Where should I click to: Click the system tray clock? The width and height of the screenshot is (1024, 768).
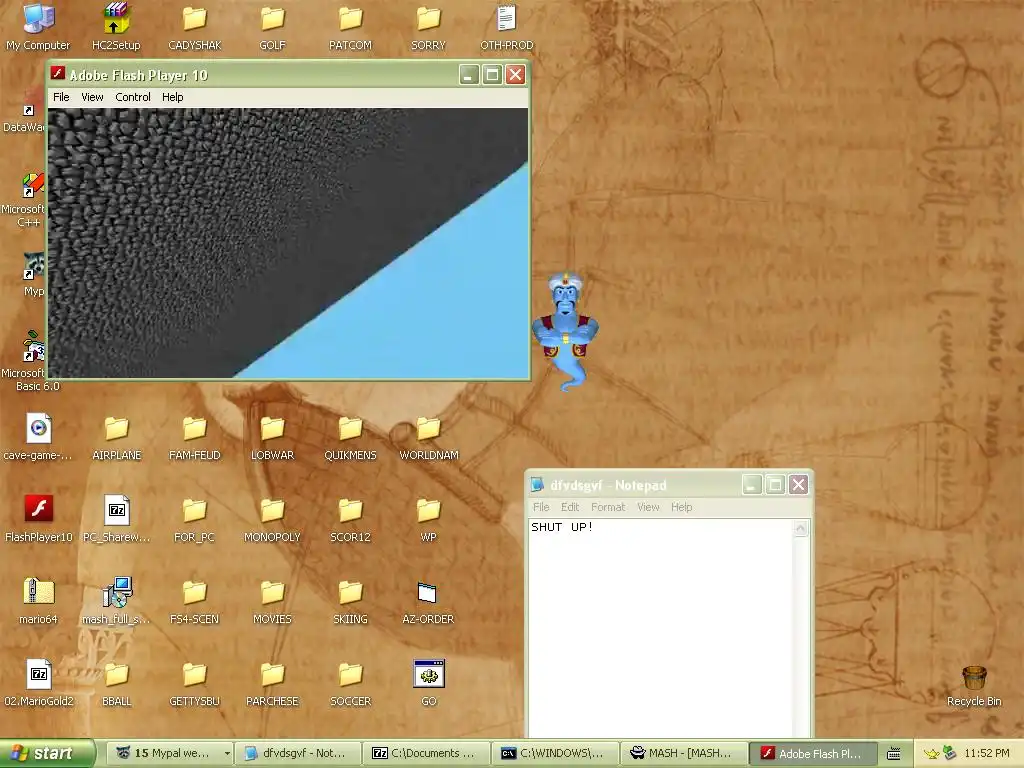click(x=987, y=754)
